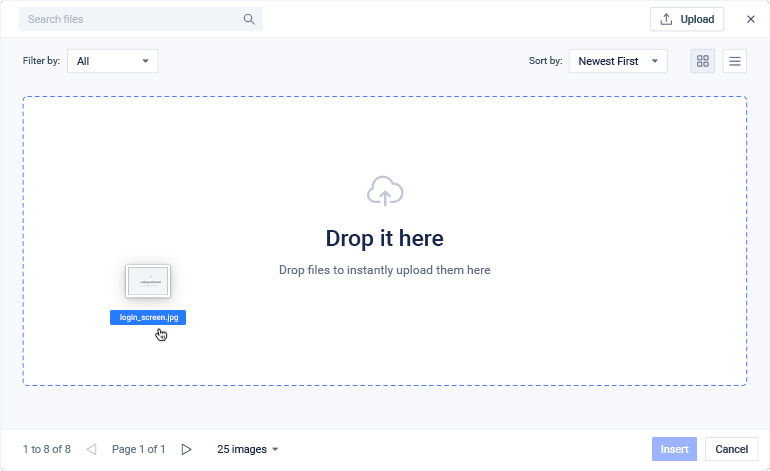Click the magnifier icon in search box

pos(249,19)
